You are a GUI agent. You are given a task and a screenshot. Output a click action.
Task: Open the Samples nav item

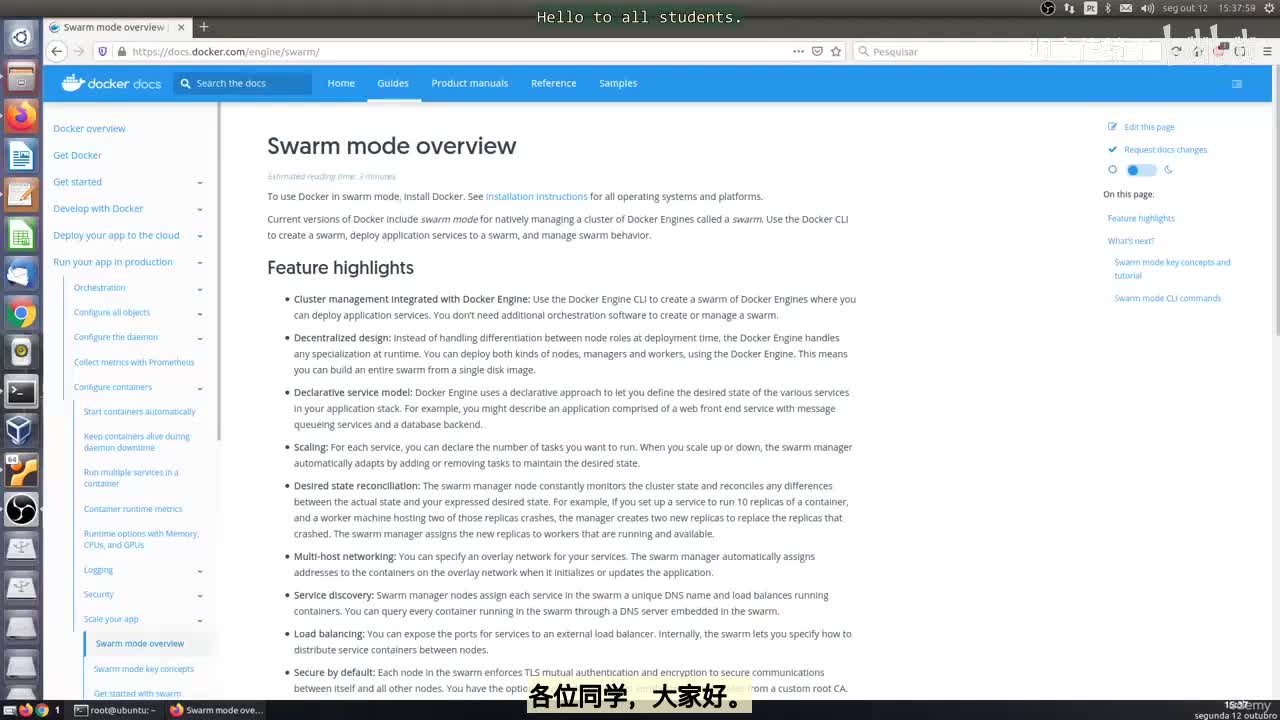[x=618, y=83]
